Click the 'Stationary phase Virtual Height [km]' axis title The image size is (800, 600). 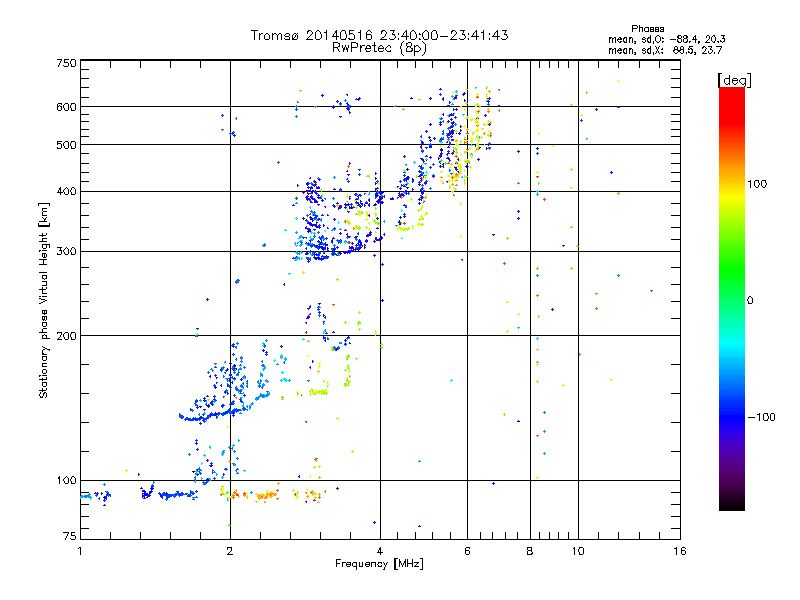pyautogui.click(x=43, y=300)
